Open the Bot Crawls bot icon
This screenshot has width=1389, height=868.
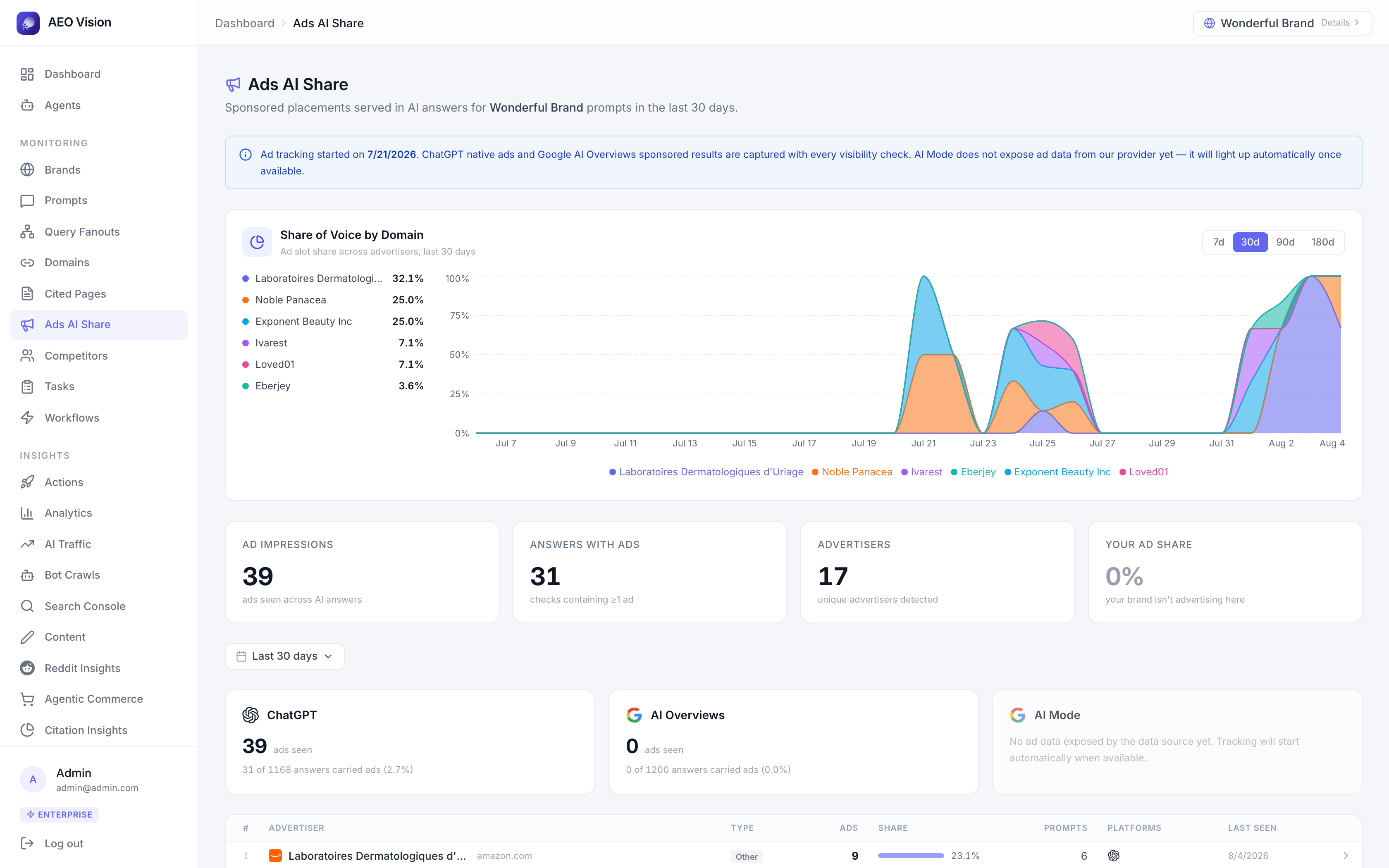tap(27, 575)
